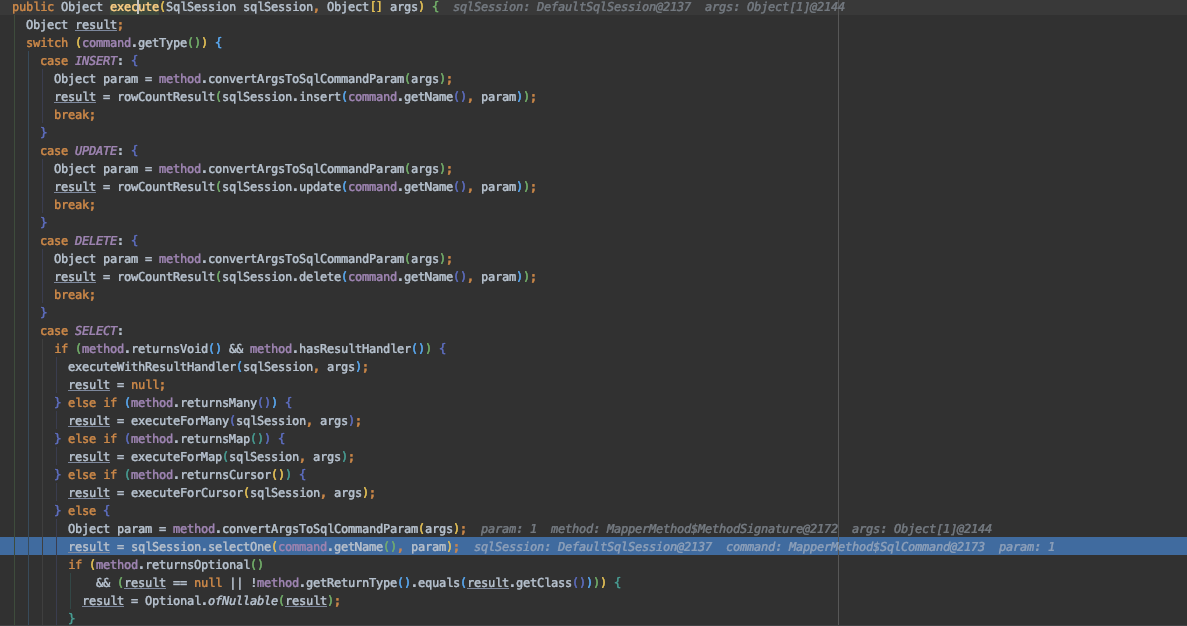Screen dimensions: 1187x626
Task: Click the break statement in the UPDATE case
Action: (x=74, y=205)
